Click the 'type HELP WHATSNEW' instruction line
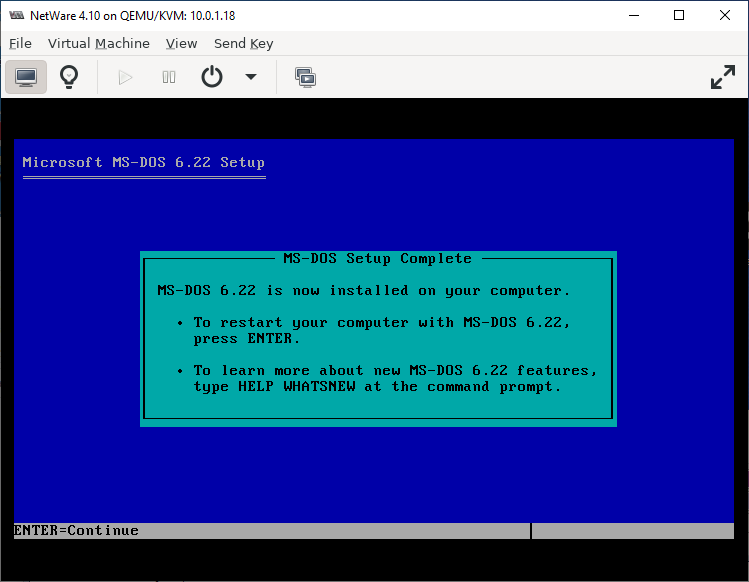The height and width of the screenshot is (582, 749). [x=376, y=387]
